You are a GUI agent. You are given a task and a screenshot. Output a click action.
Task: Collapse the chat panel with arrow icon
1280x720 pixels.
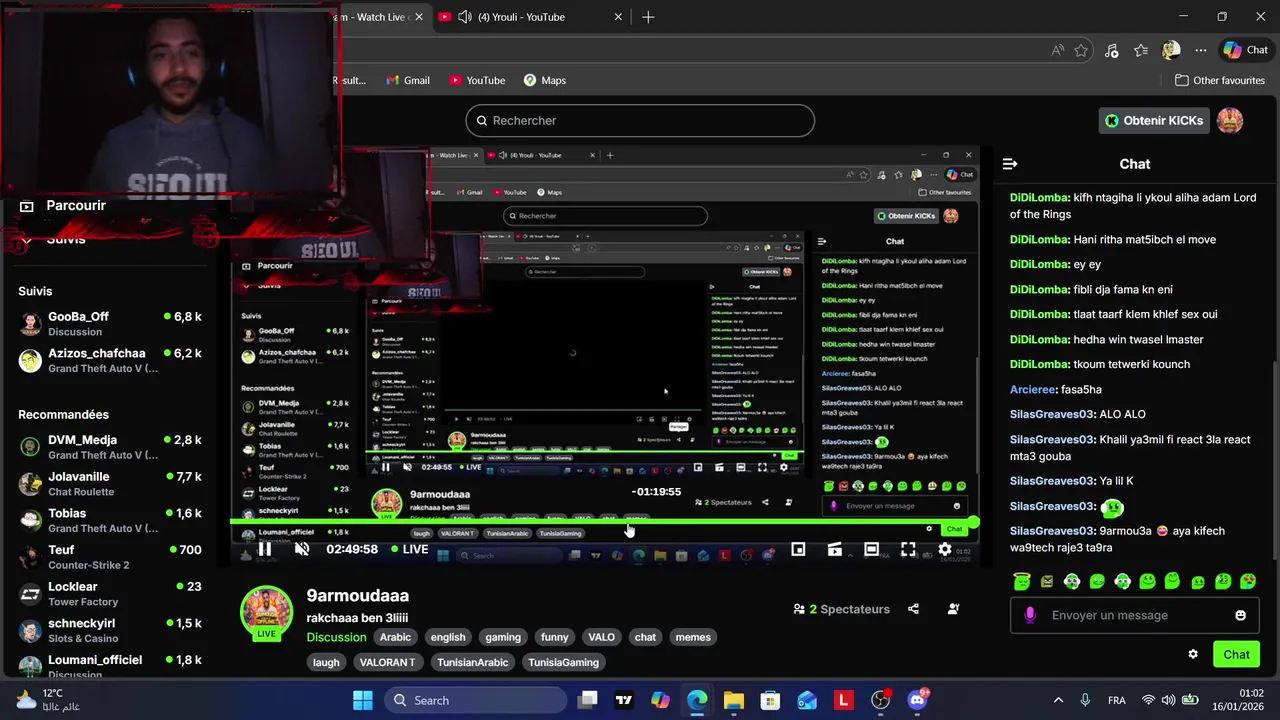1010,164
